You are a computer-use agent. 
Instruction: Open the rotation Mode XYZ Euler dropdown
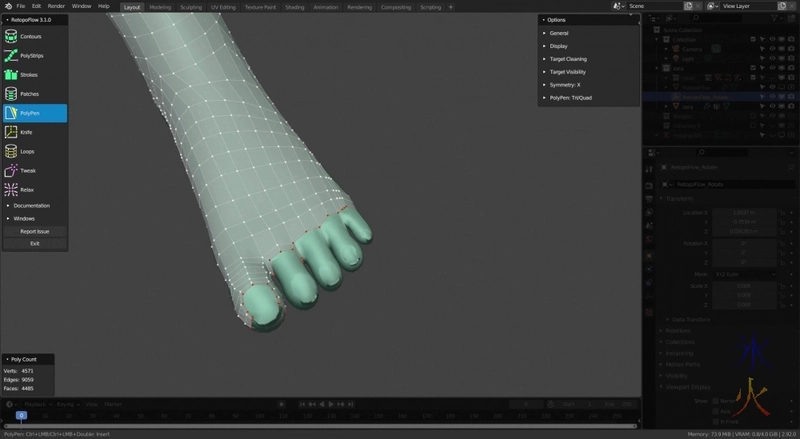point(744,275)
